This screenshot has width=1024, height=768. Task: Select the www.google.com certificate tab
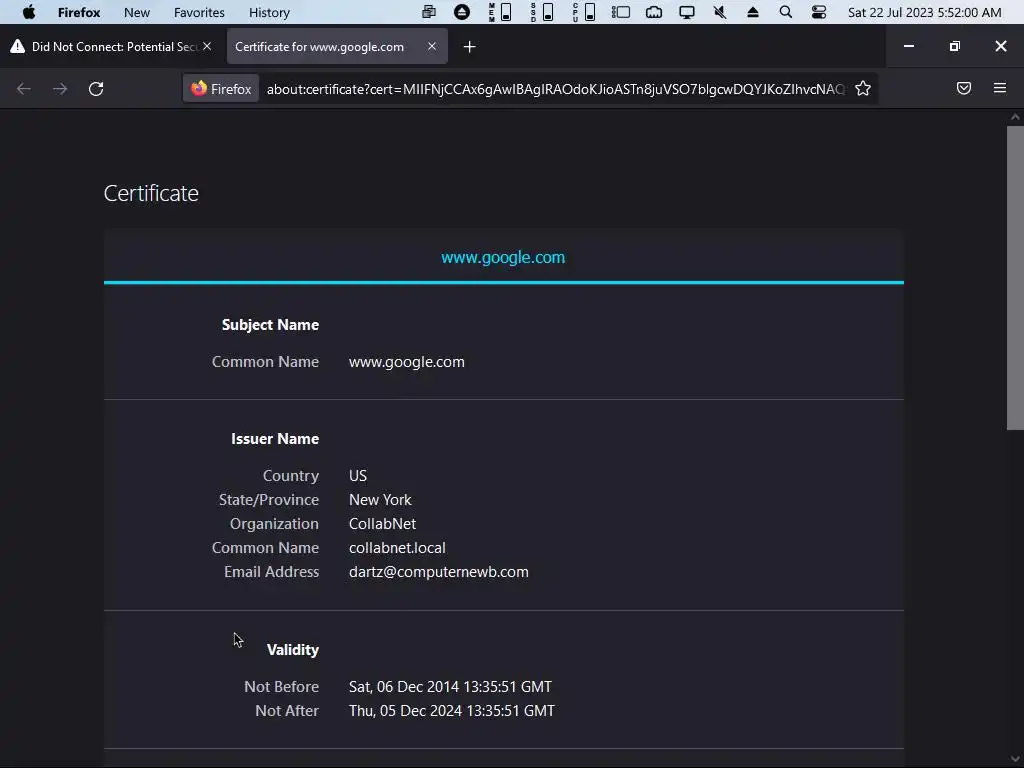point(503,257)
